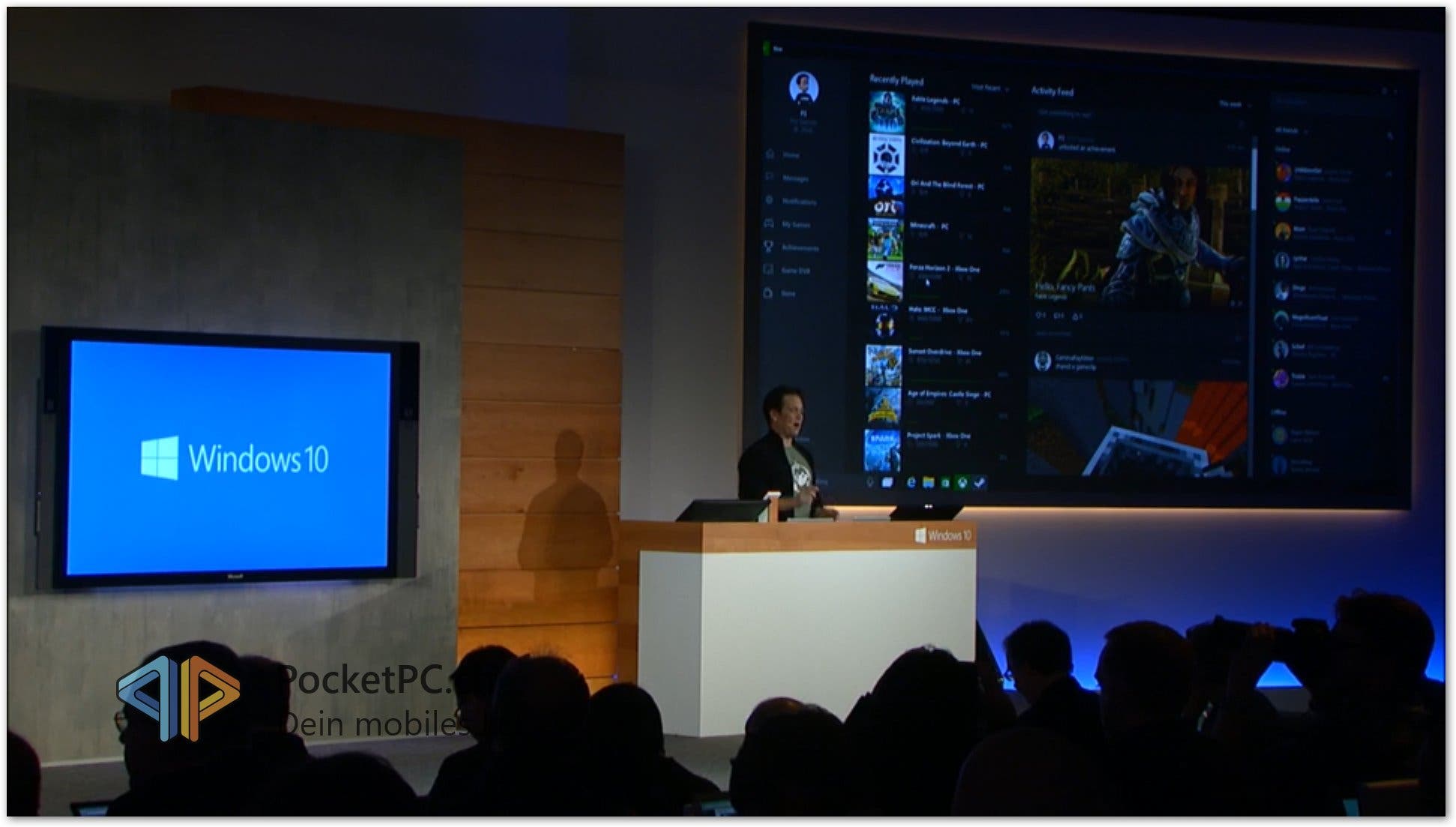The height and width of the screenshot is (827, 1456).
Task: Open the Fable Legends achievement screenshot
Action: tap(1138, 232)
